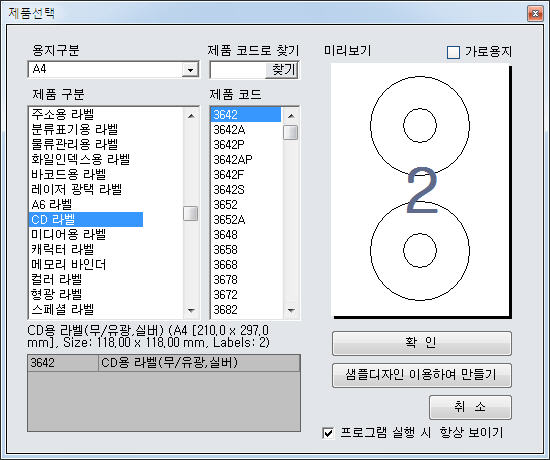Choose 미디어용 라벨 from the category list
The height and width of the screenshot is (460, 550).
68,234
